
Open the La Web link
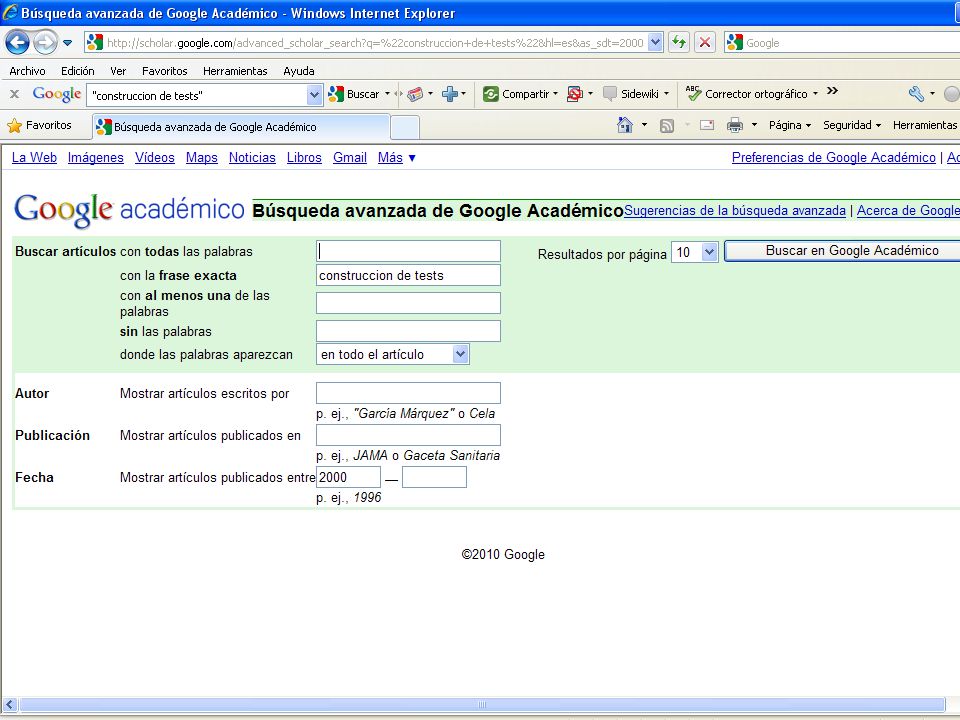point(34,157)
